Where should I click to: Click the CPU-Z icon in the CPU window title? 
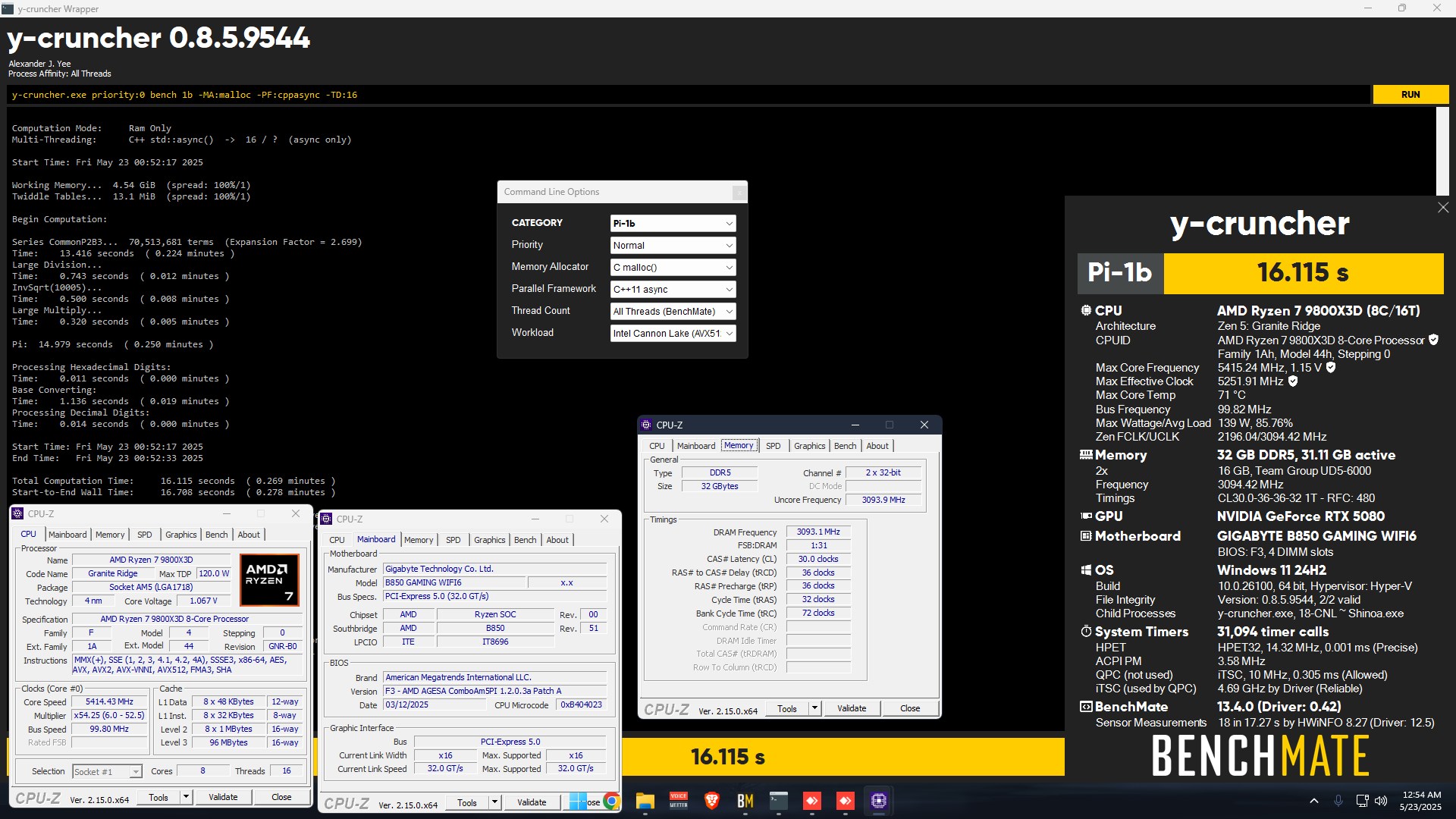point(17,513)
